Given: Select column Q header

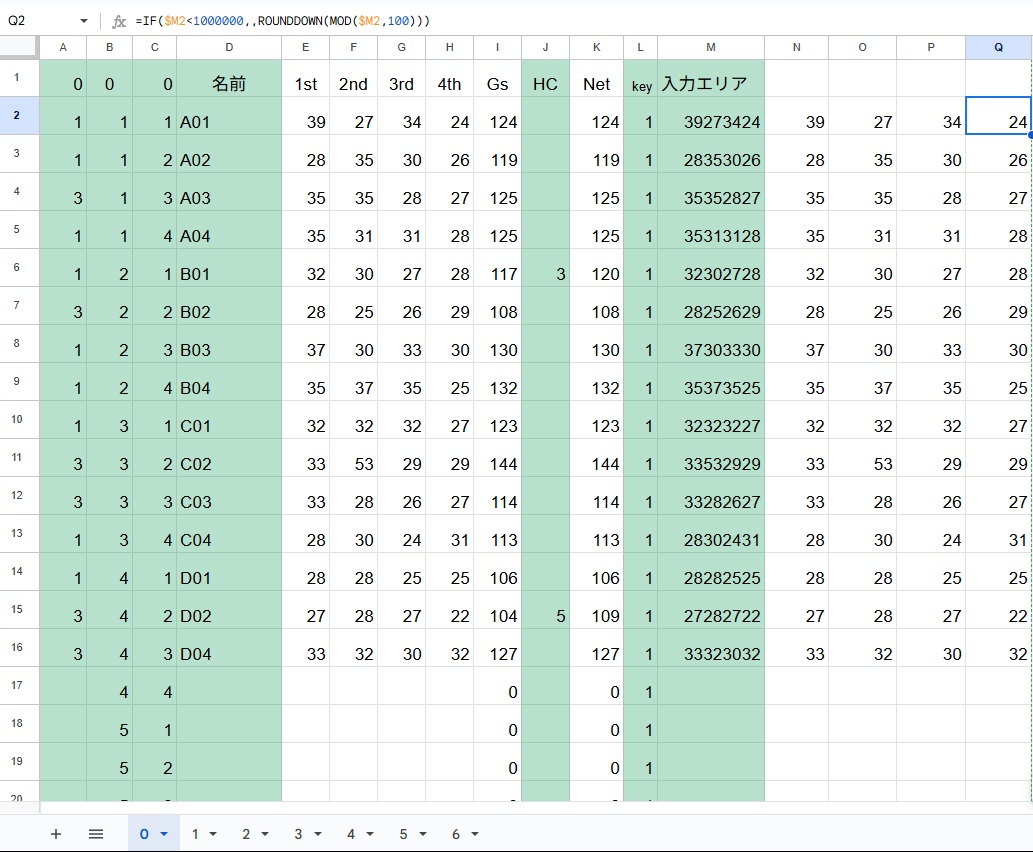Looking at the screenshot, I should pos(998,47).
